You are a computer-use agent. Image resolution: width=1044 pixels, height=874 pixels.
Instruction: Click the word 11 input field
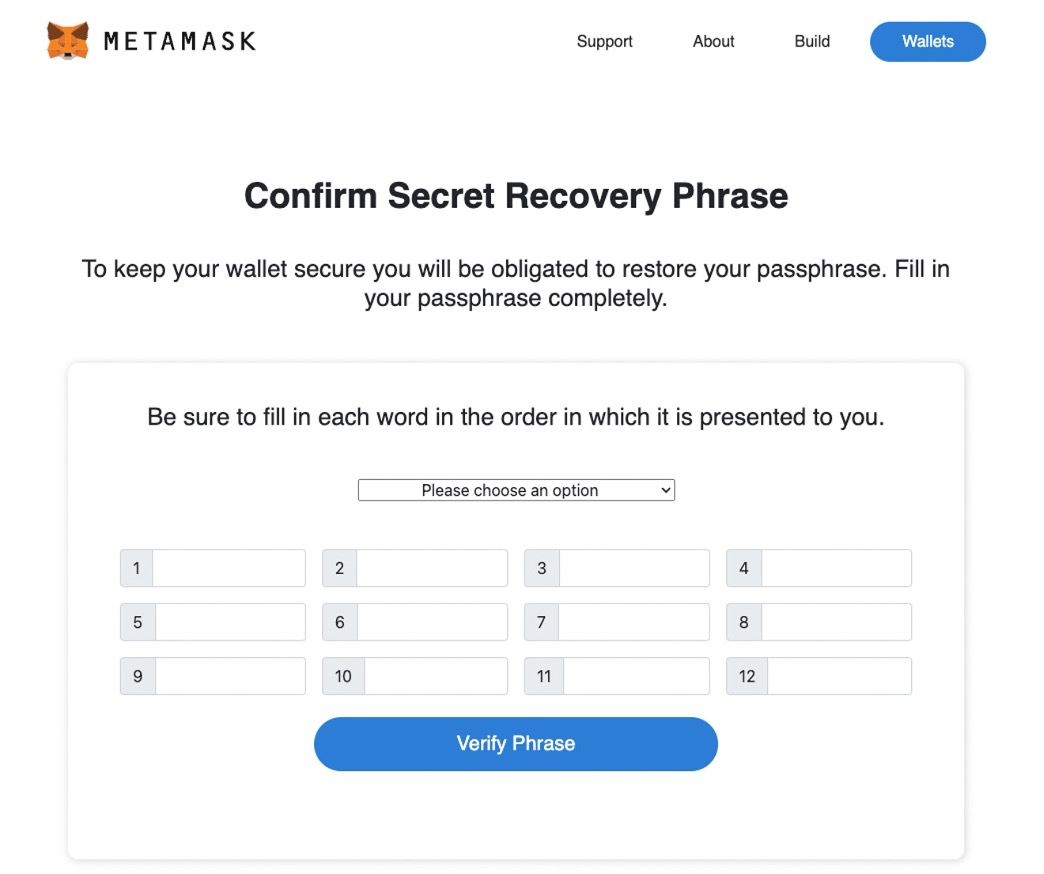pos(636,676)
